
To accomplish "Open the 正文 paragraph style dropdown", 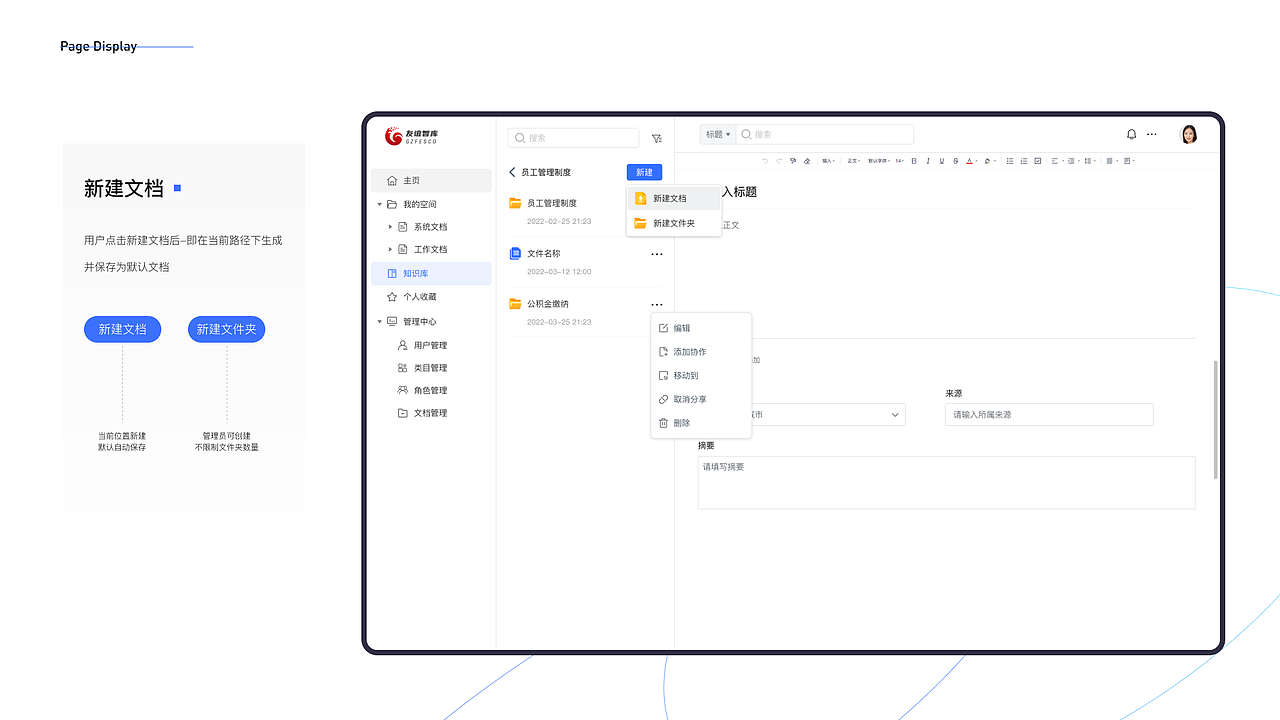I will point(853,161).
